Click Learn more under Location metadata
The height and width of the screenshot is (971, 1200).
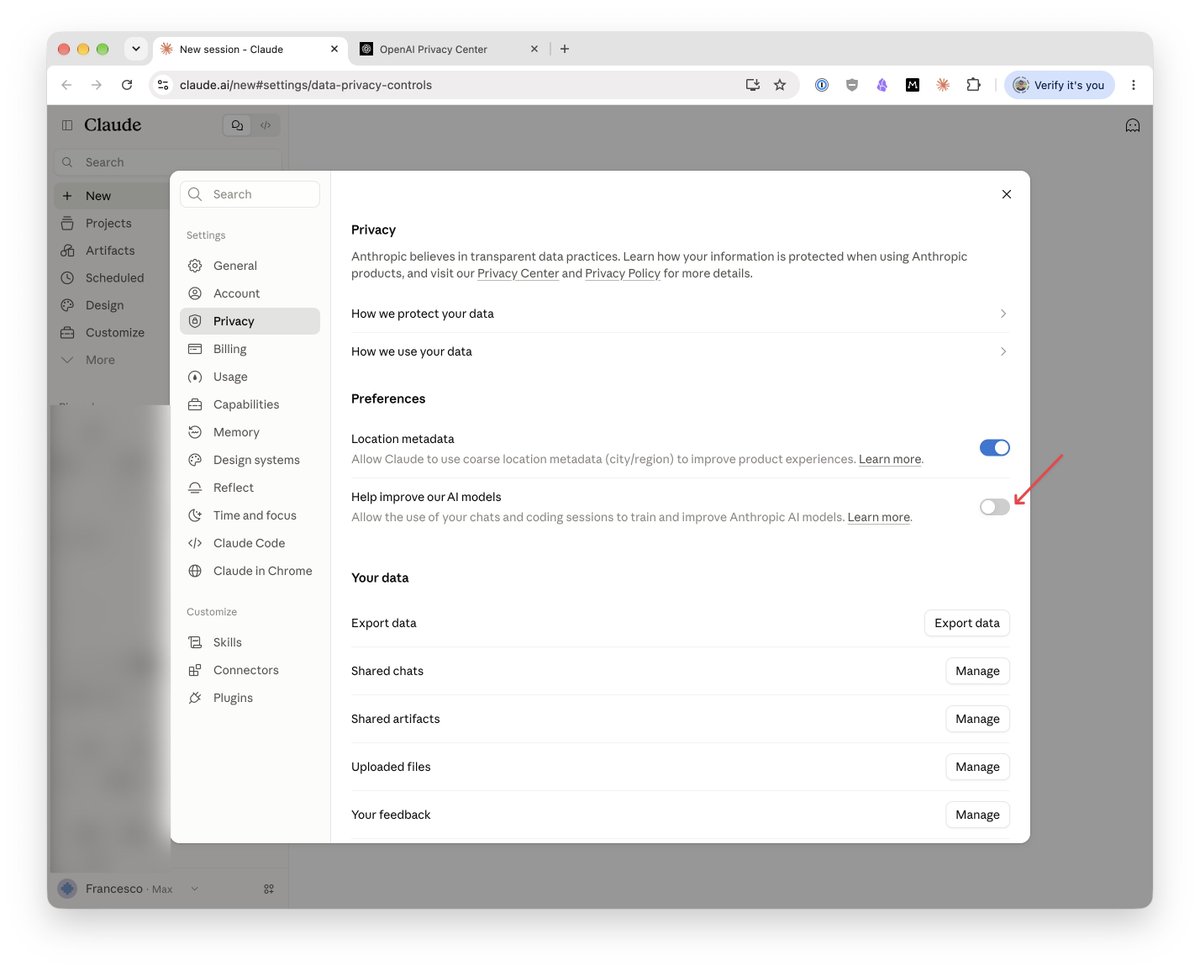890,459
